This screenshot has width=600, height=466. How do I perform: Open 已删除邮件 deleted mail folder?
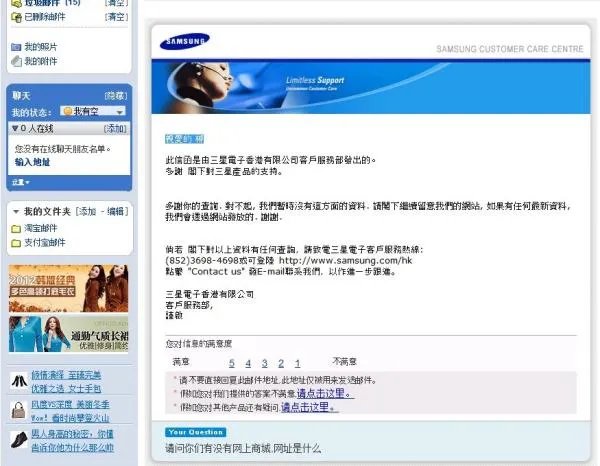[x=45, y=17]
